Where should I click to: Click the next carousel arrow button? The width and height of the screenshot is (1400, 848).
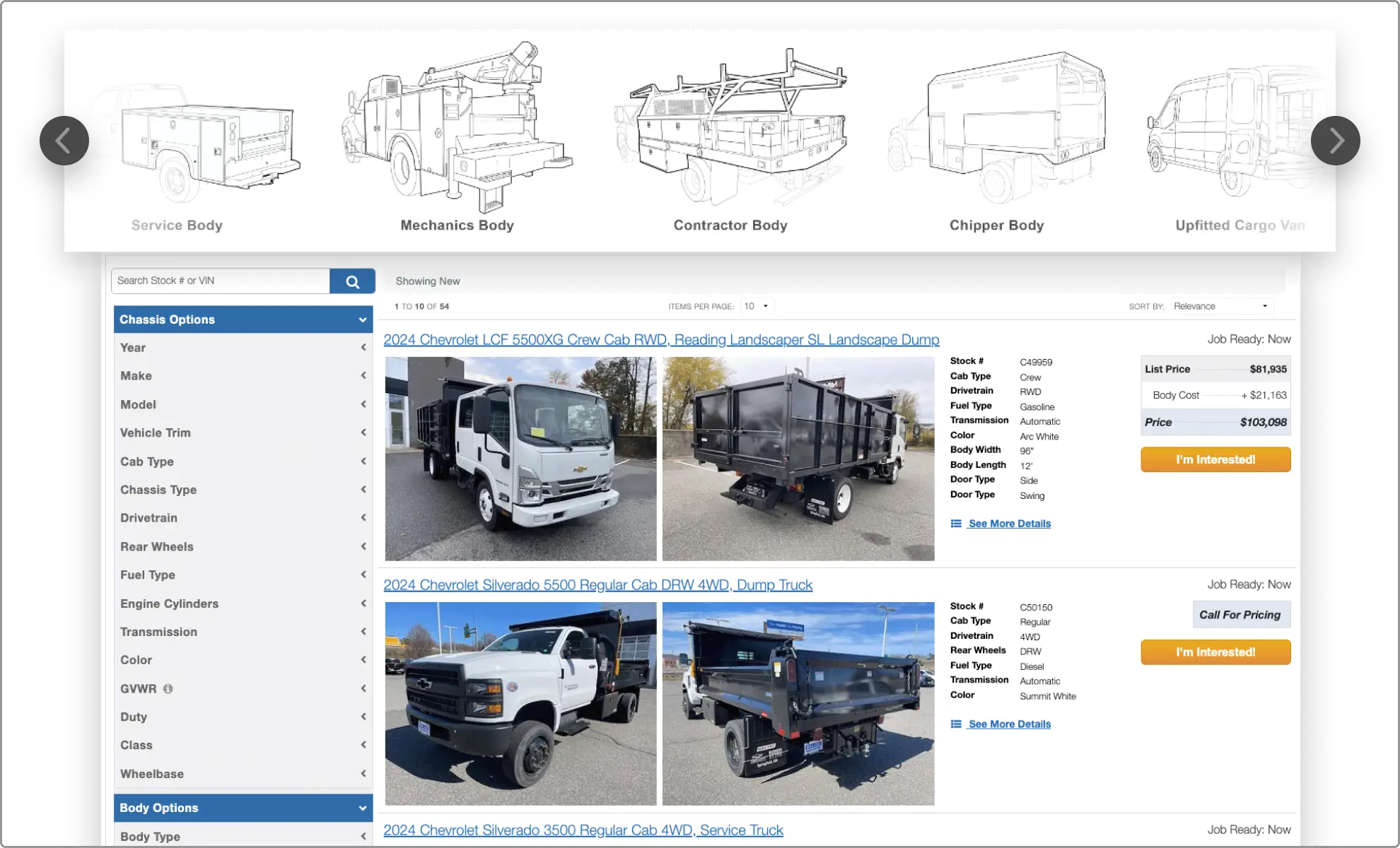tap(1335, 141)
